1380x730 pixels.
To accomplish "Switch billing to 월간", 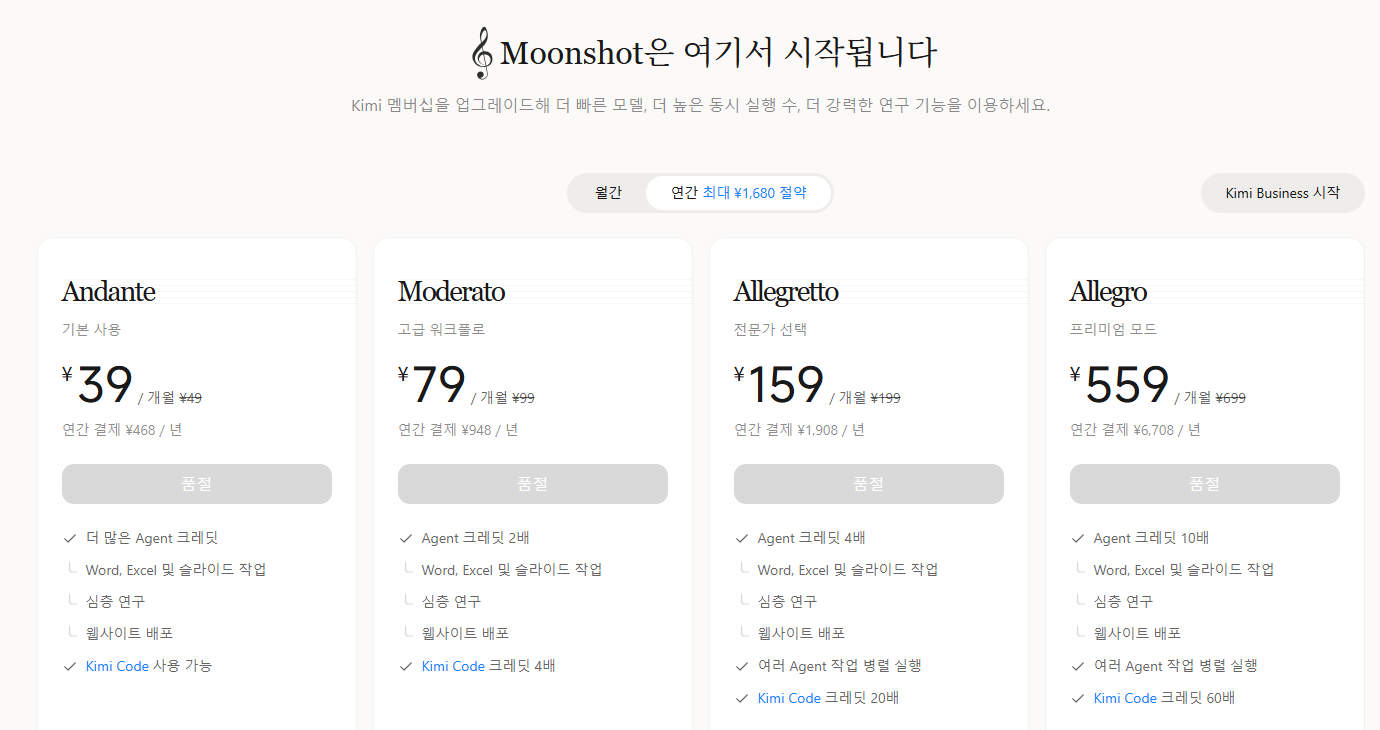I will [x=608, y=193].
